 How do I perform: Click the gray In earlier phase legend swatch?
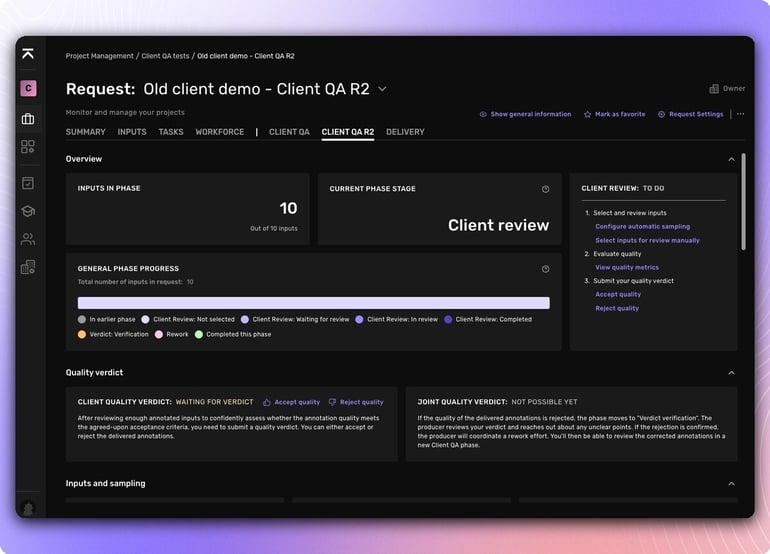[x=82, y=320]
